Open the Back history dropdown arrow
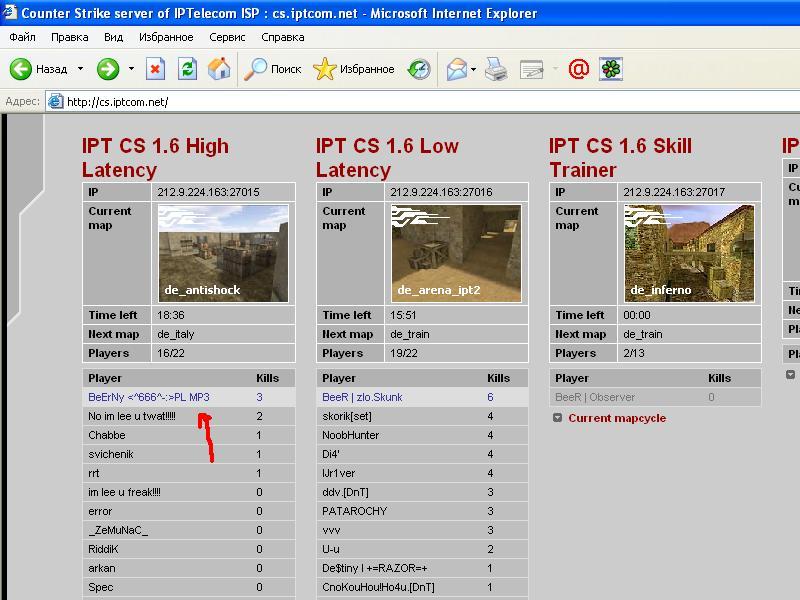Viewport: 800px width, 600px height. (80, 68)
